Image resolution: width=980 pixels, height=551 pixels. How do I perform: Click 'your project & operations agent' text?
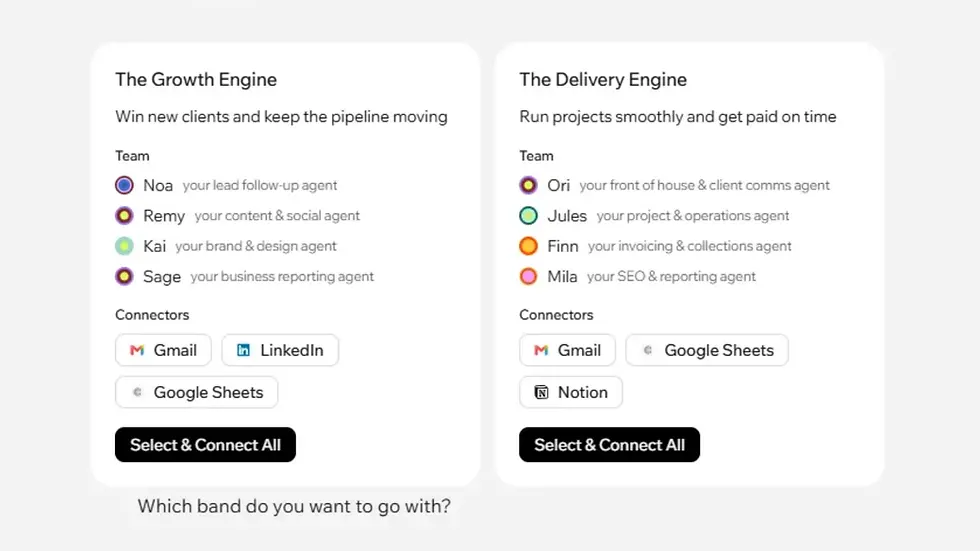692,216
